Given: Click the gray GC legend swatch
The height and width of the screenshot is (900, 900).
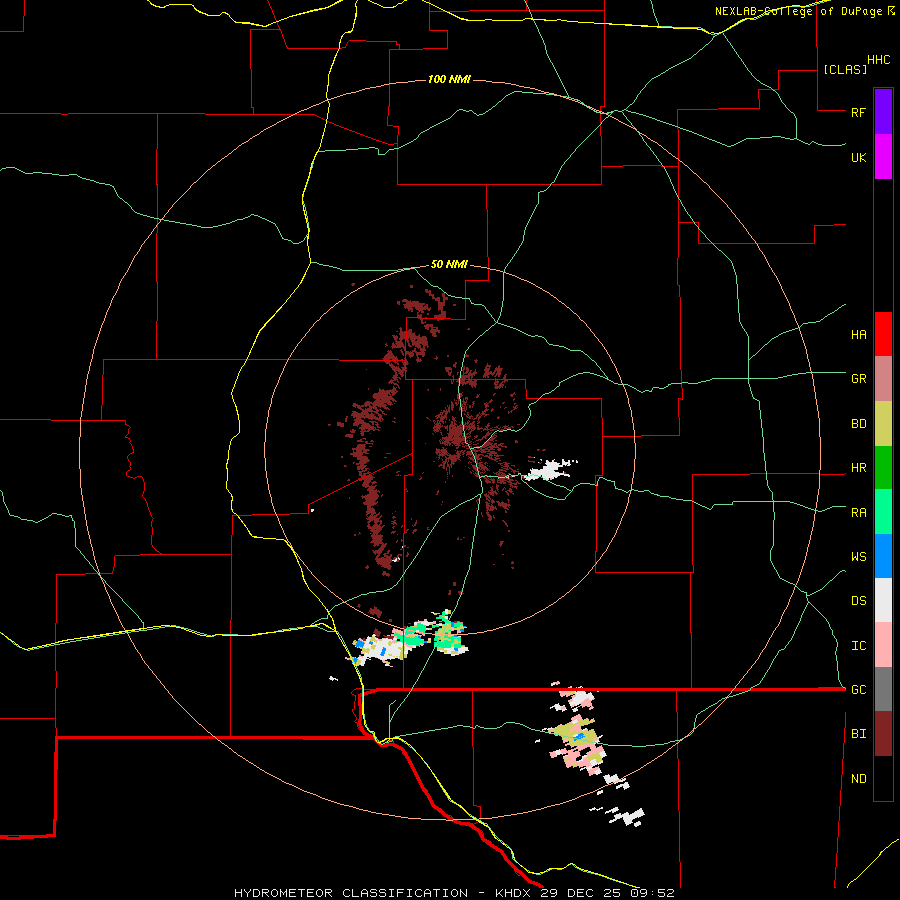Looking at the screenshot, I should point(883,689).
